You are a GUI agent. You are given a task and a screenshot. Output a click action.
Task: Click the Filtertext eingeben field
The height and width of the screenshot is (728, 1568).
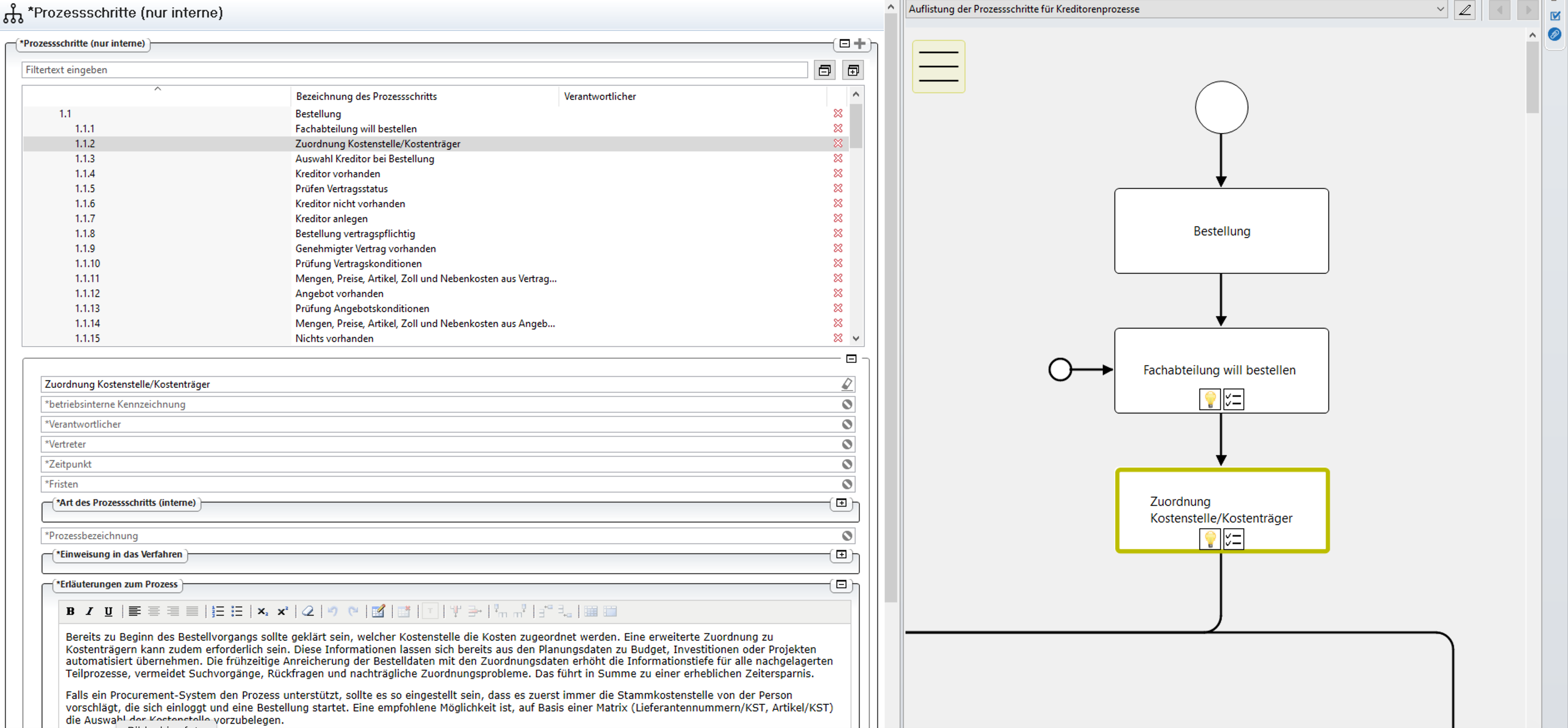click(x=414, y=70)
